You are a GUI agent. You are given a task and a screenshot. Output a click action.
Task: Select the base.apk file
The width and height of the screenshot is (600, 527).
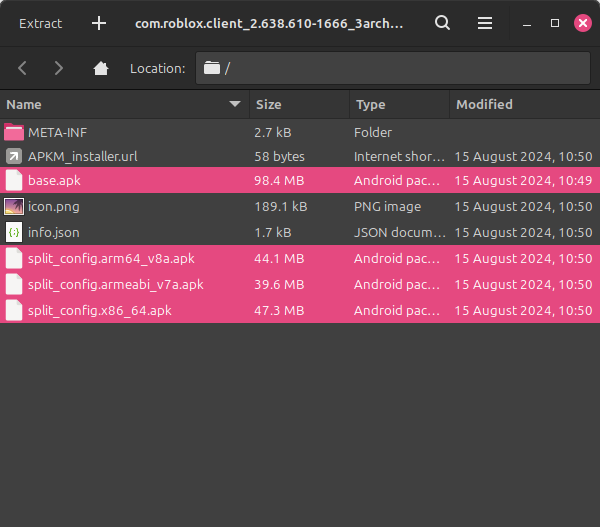55,181
